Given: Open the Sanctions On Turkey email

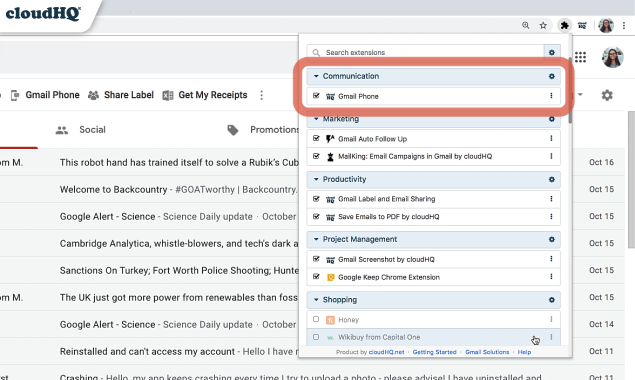Looking at the screenshot, I should [x=179, y=271].
